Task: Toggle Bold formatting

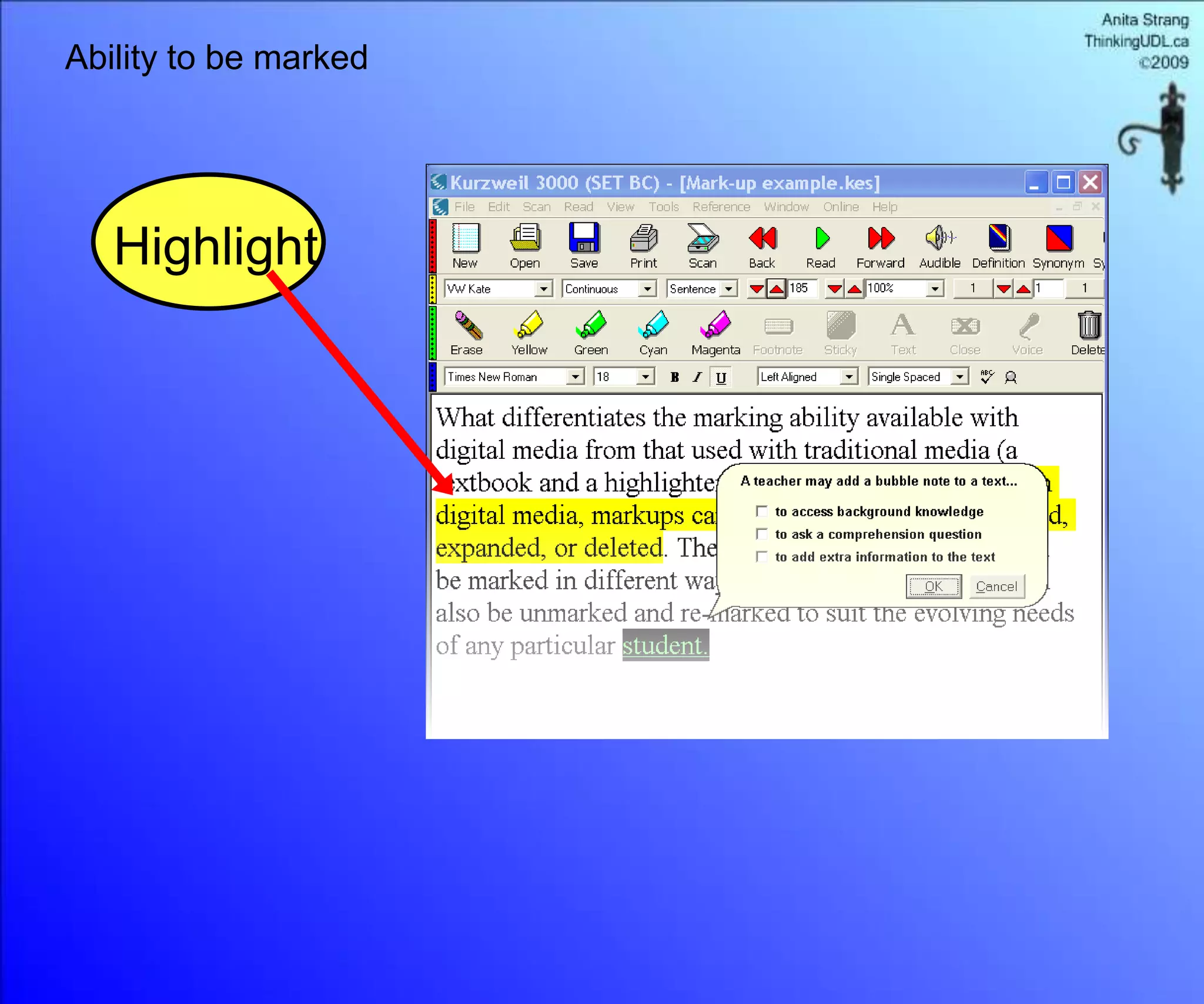Action: pyautogui.click(x=674, y=377)
